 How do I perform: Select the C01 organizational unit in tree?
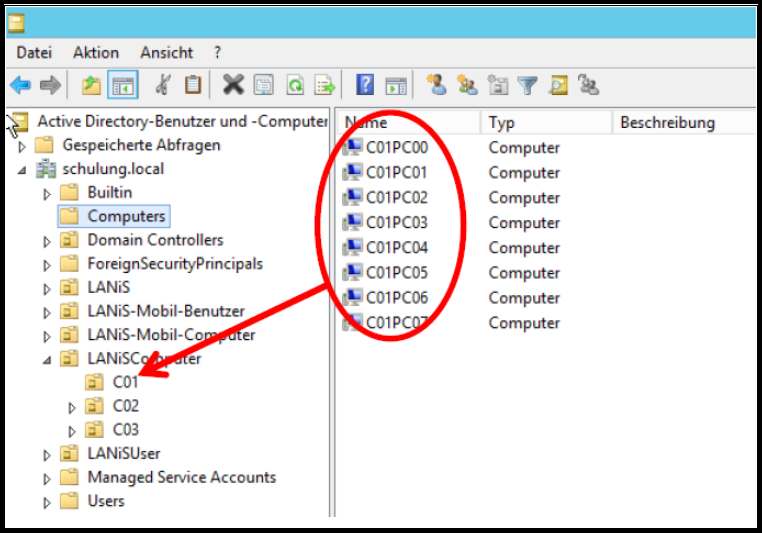coord(125,382)
